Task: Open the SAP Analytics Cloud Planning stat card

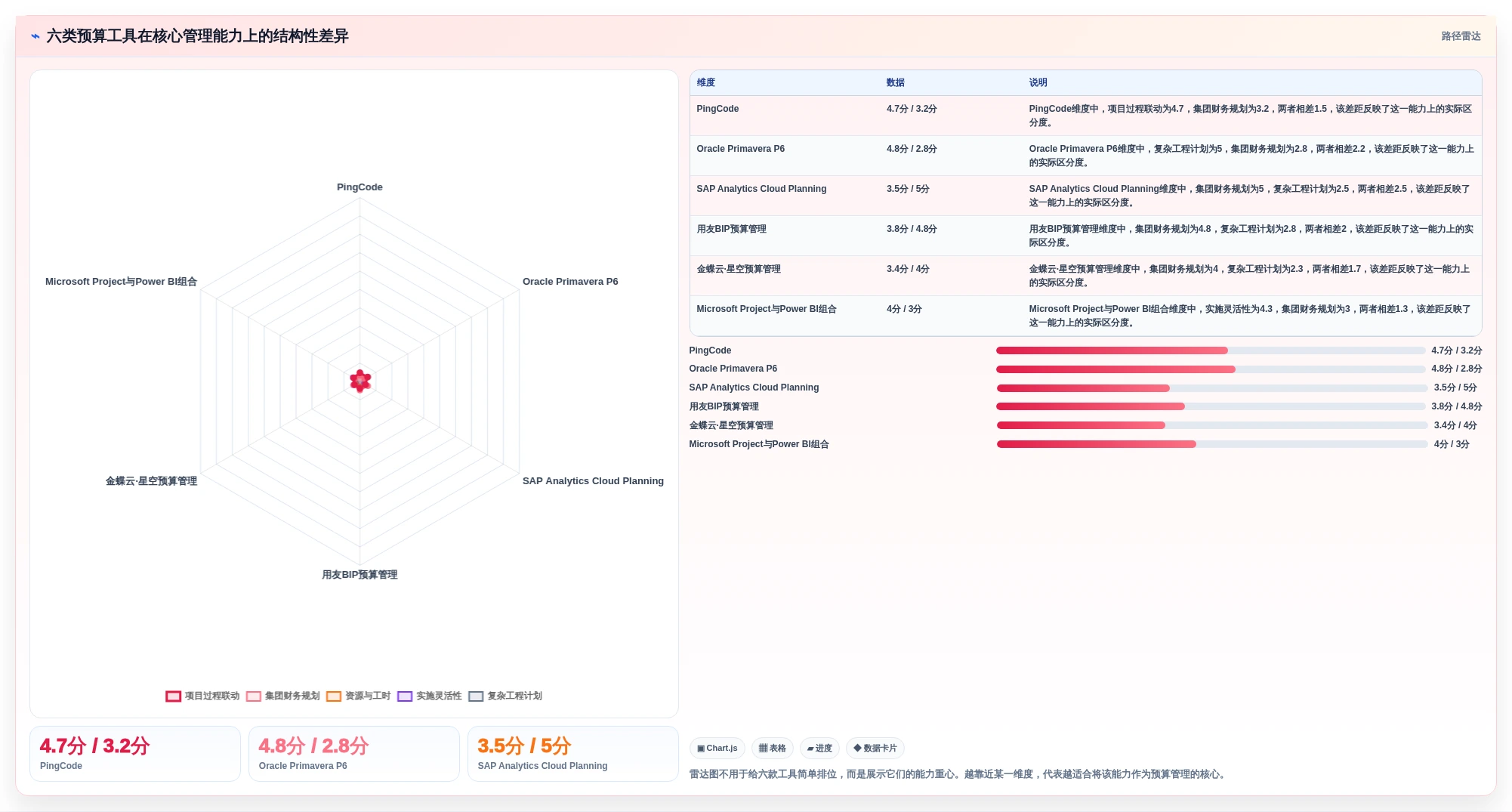Action: click(x=573, y=754)
